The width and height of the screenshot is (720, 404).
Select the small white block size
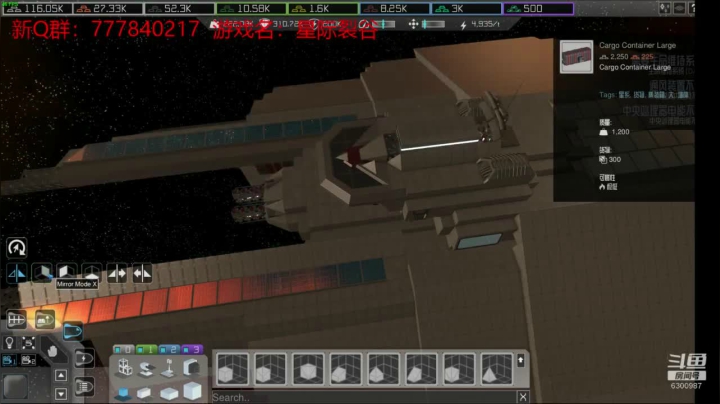(144, 393)
